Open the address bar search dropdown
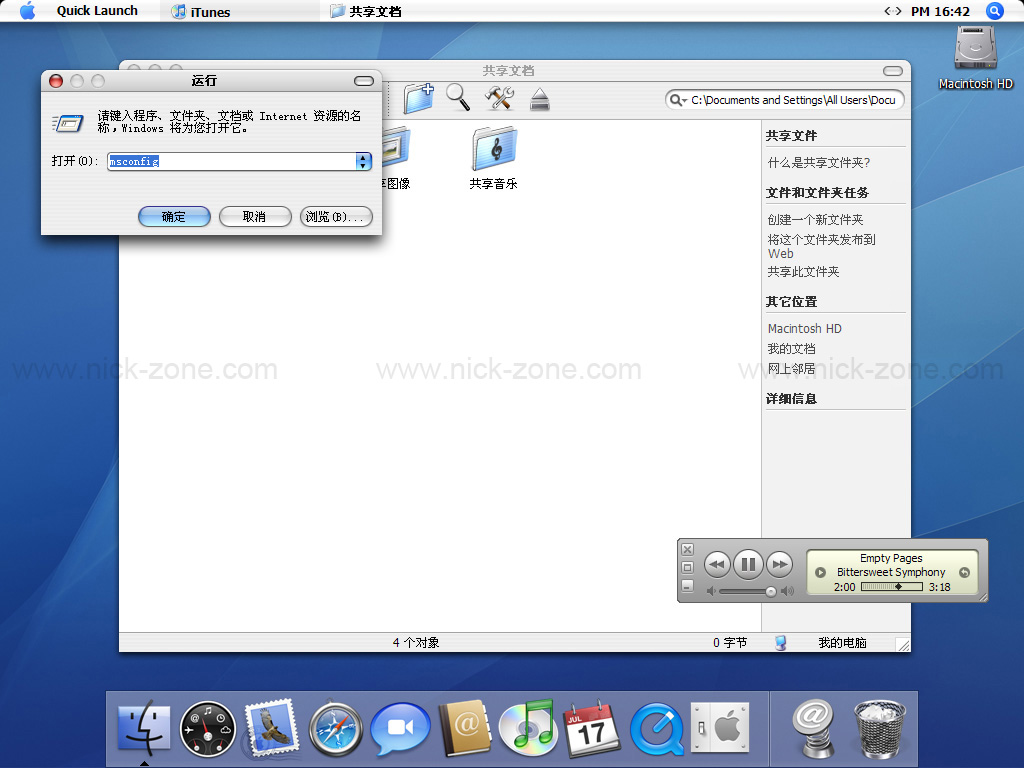1024x768 pixels. (679, 100)
